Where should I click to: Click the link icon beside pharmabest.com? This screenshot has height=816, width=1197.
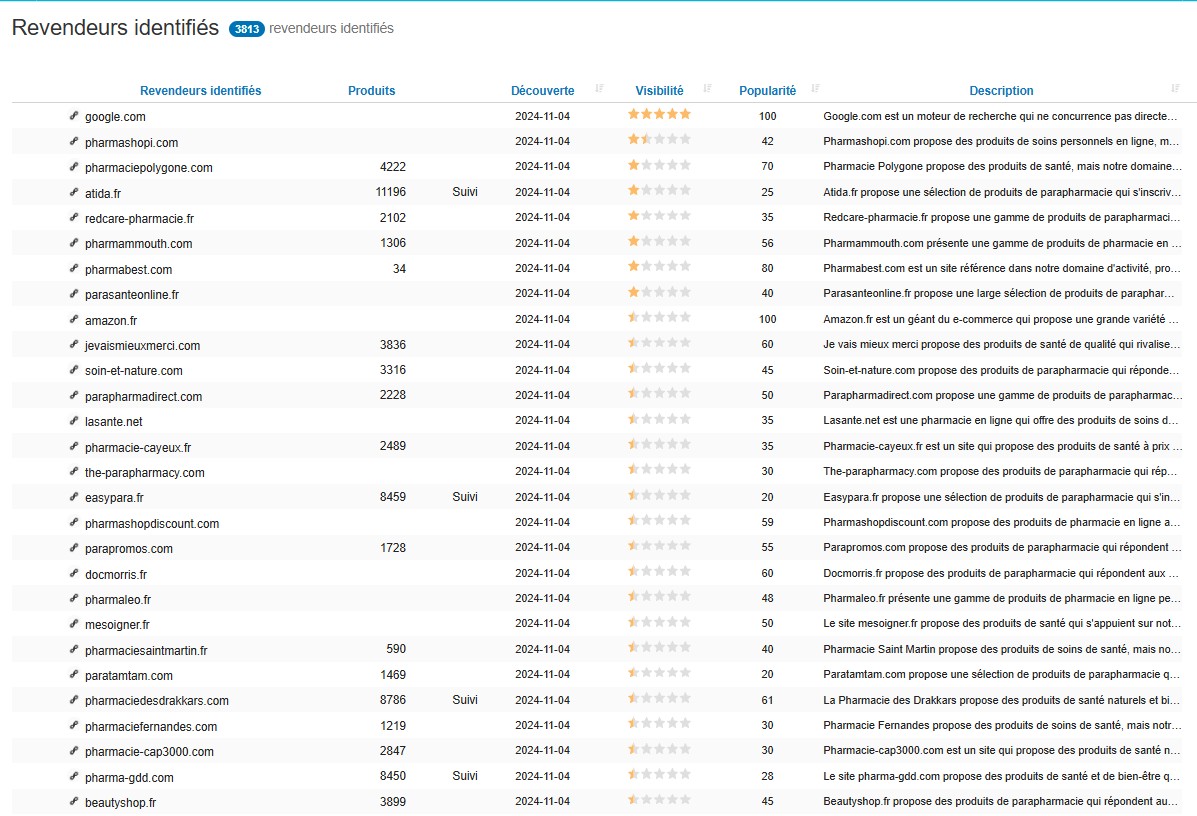coord(74,268)
